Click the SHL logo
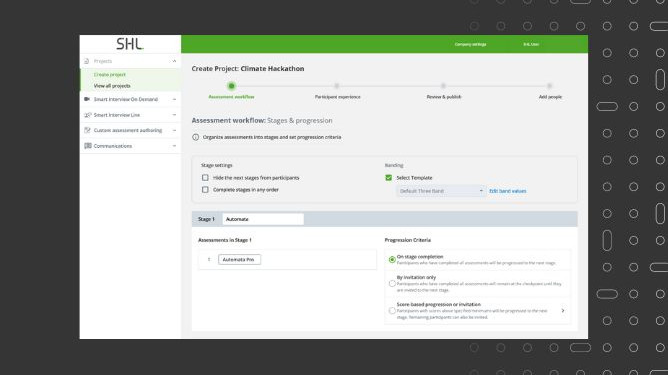Screen dimensions: 668x375 click(130, 44)
